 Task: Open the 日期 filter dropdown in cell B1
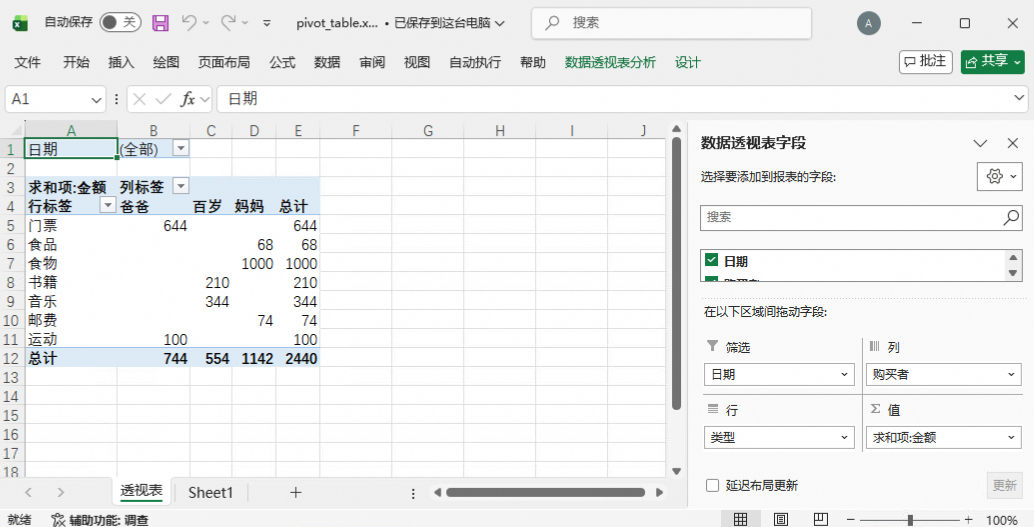click(x=181, y=148)
